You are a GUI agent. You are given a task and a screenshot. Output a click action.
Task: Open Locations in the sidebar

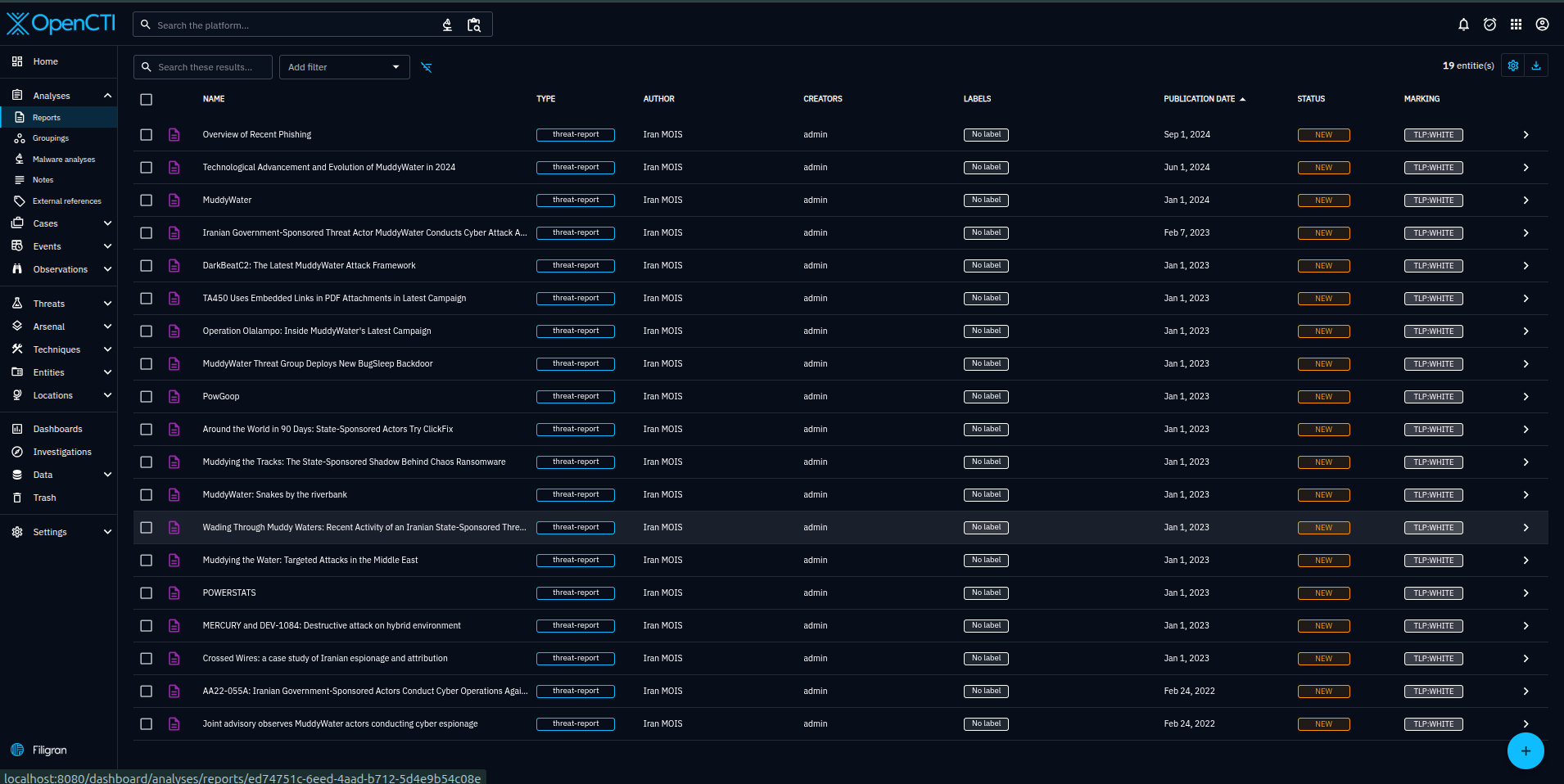click(58, 395)
